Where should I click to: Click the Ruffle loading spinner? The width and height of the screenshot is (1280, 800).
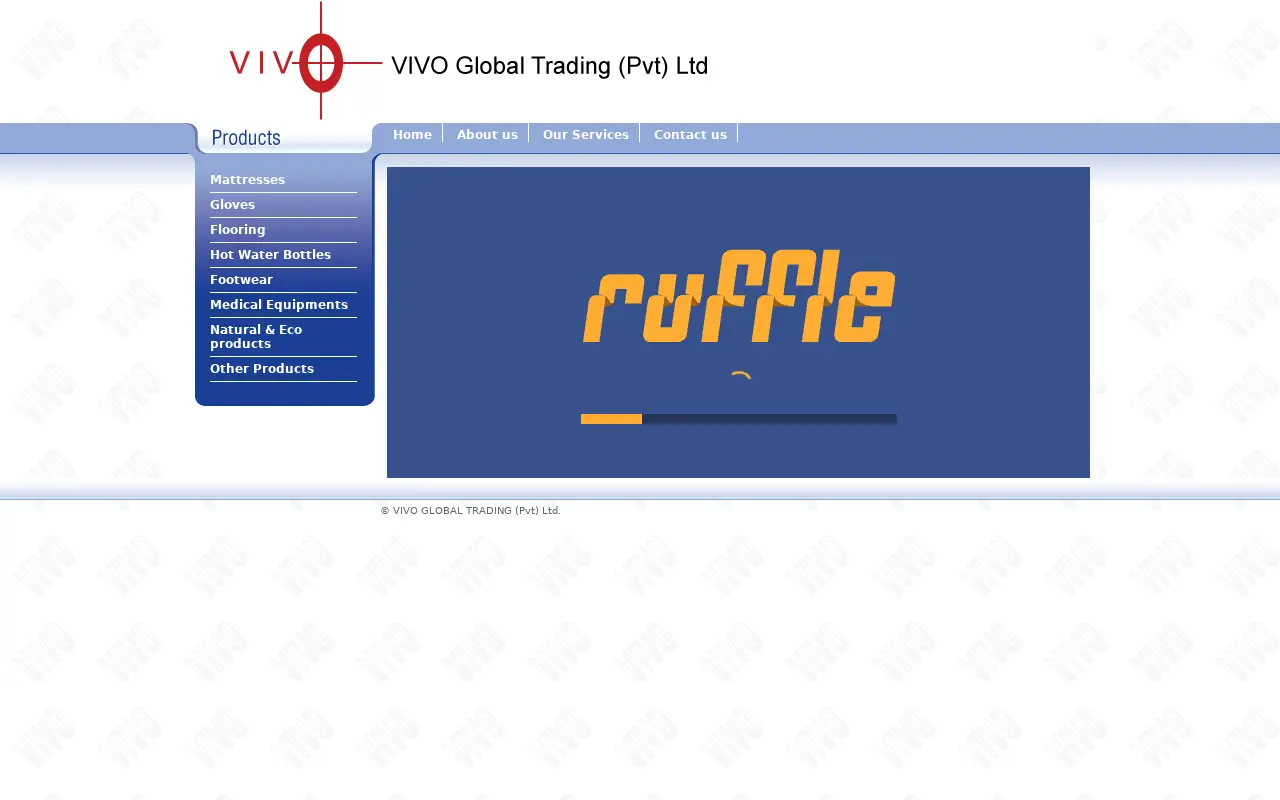(739, 377)
